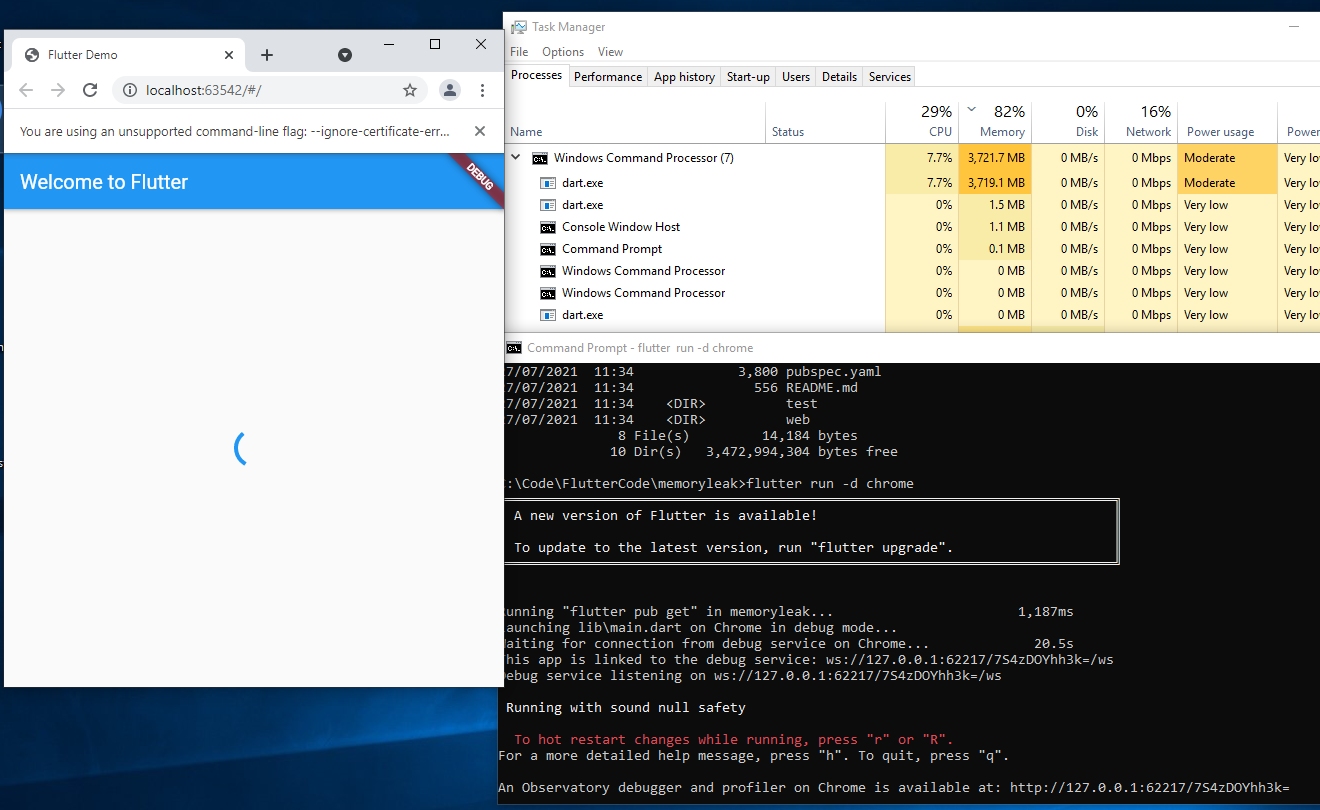The height and width of the screenshot is (810, 1320).
Task: Open the Chrome extensions icon
Action: click(x=345, y=56)
